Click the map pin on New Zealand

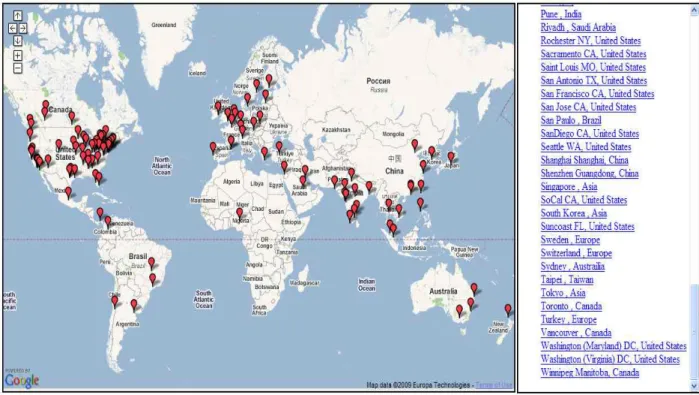click(508, 309)
